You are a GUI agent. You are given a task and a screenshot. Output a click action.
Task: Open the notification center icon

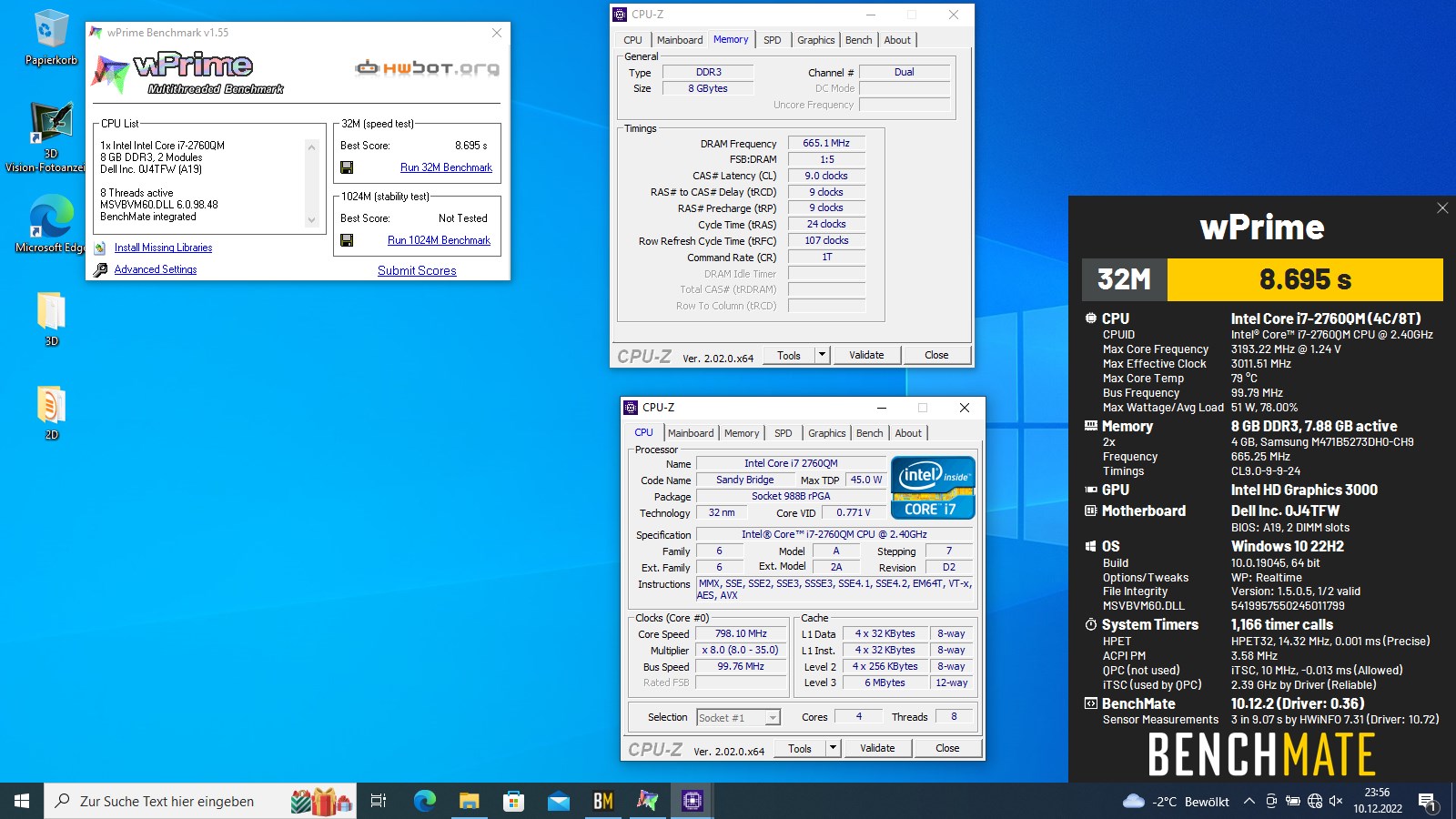(x=1427, y=801)
